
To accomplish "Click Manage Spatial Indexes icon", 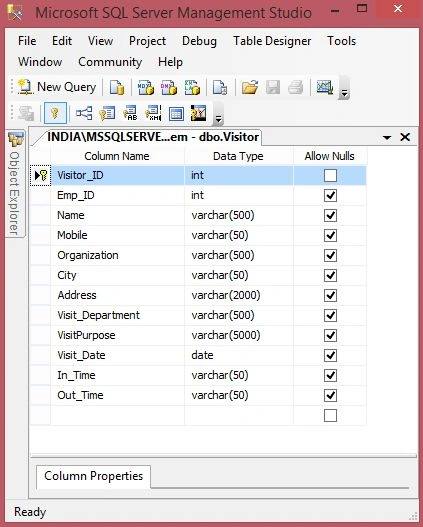I will pyautogui.click(x=199, y=113).
